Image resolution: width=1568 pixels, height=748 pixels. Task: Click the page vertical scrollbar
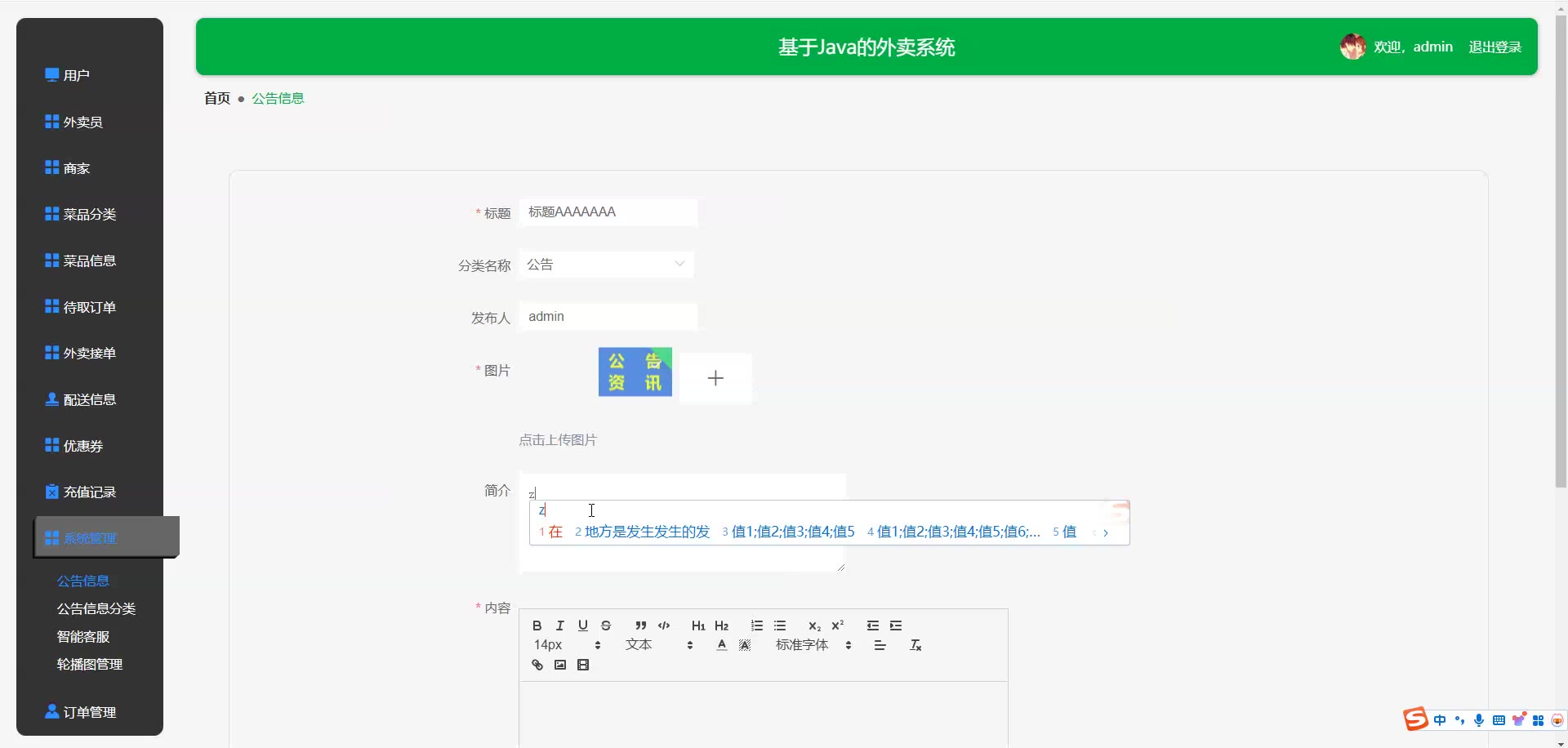[1561, 253]
